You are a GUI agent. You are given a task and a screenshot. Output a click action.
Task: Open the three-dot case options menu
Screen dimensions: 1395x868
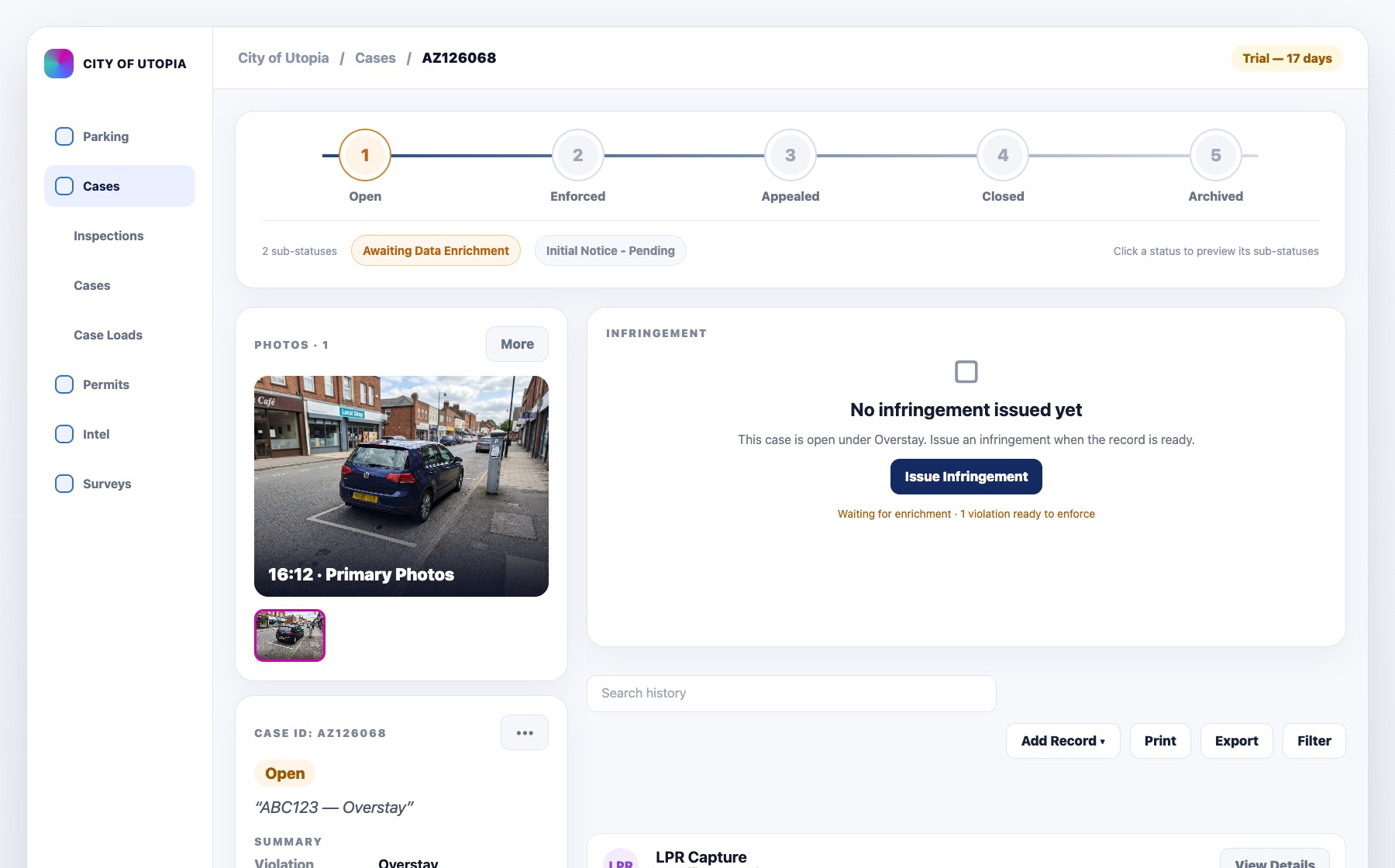(525, 732)
